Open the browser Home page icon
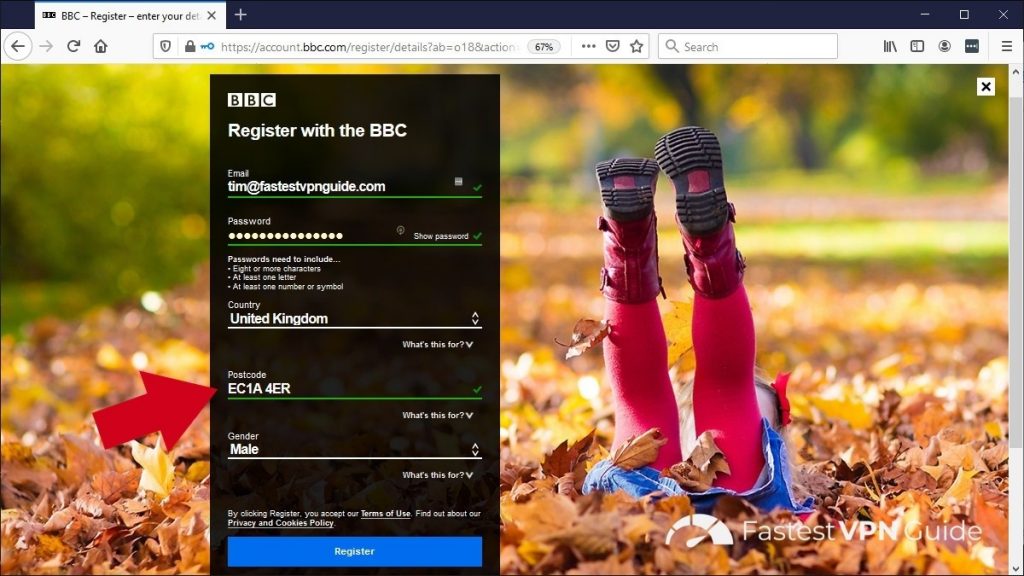Viewport: 1024px width, 576px height. click(x=101, y=46)
